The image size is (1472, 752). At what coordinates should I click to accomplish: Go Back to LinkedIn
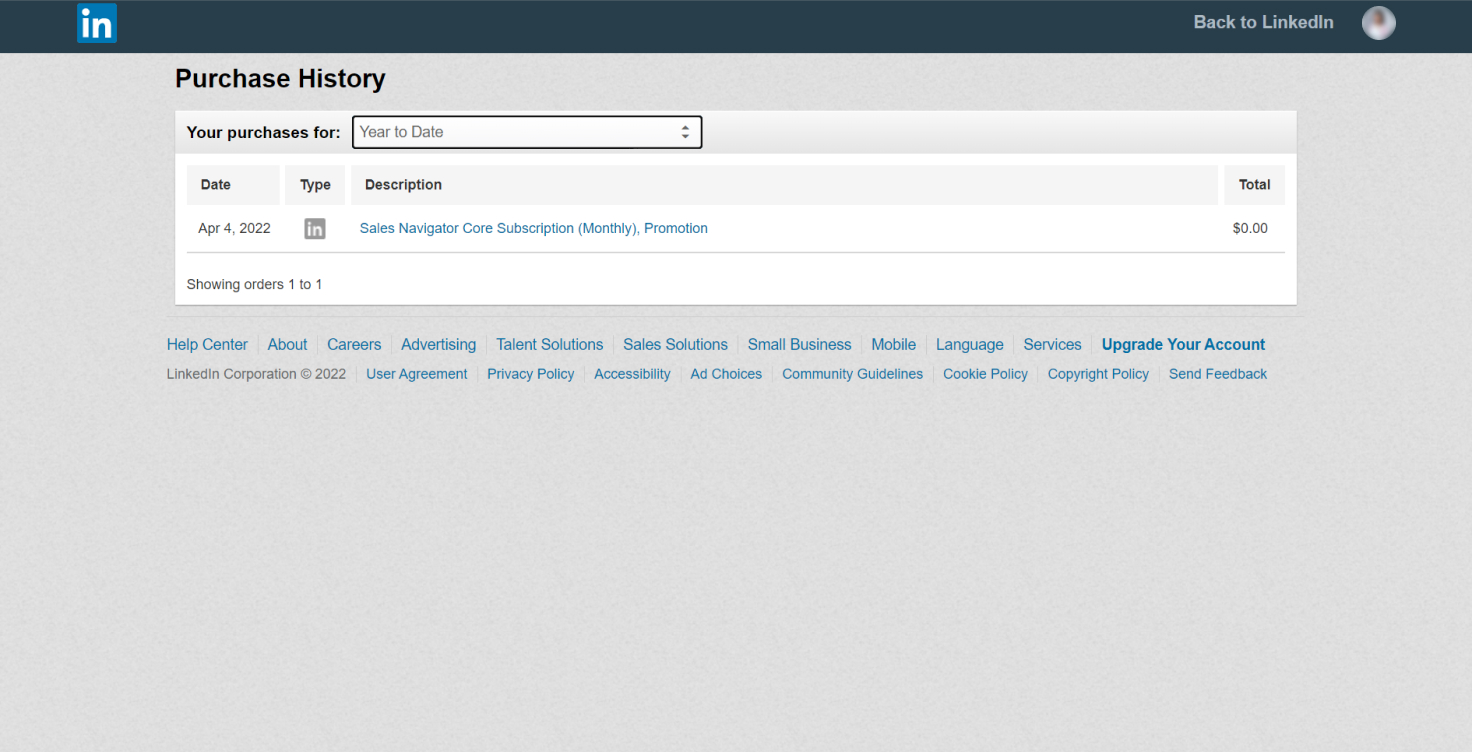[x=1263, y=23]
